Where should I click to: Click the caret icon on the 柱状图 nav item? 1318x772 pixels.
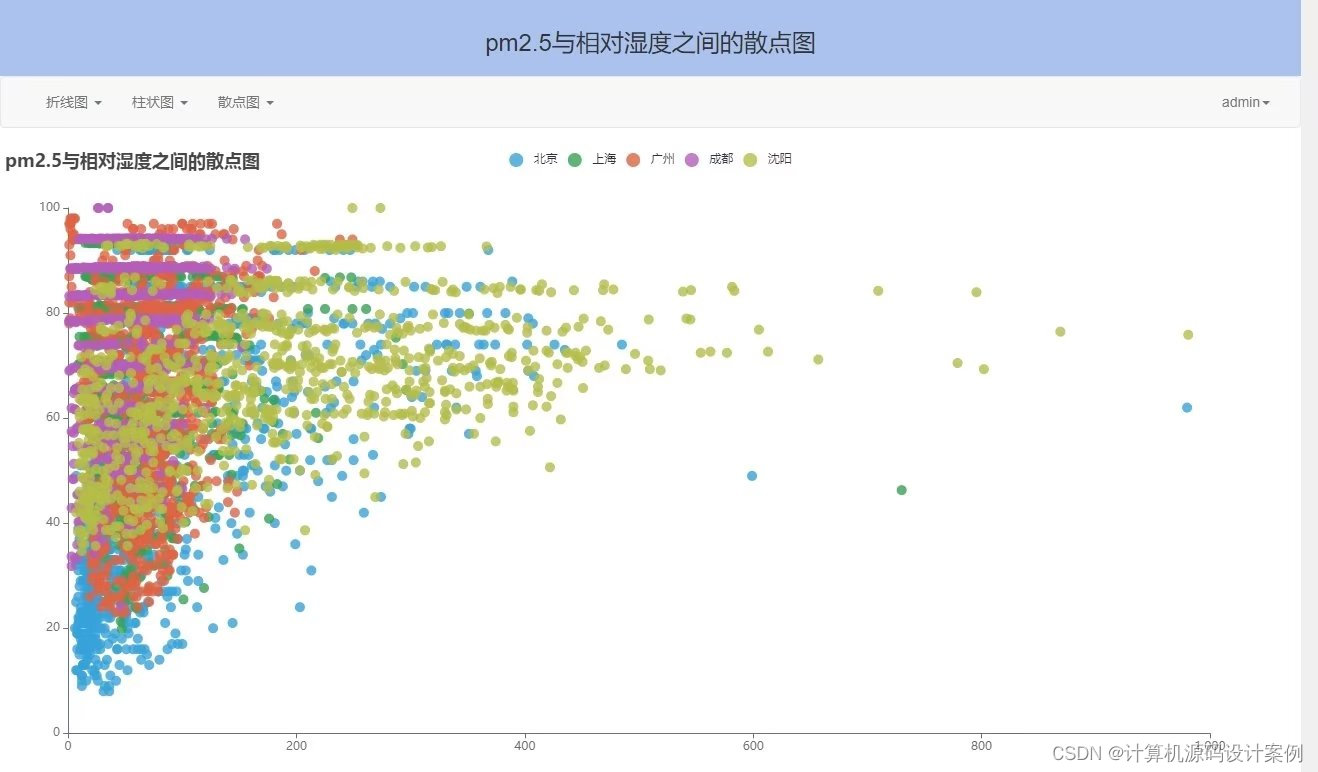(183, 102)
